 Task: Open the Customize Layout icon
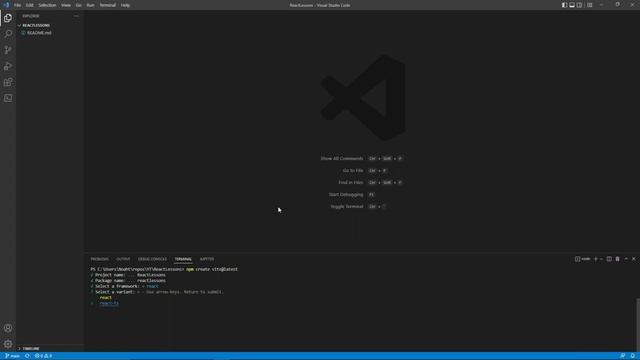(589, 5)
